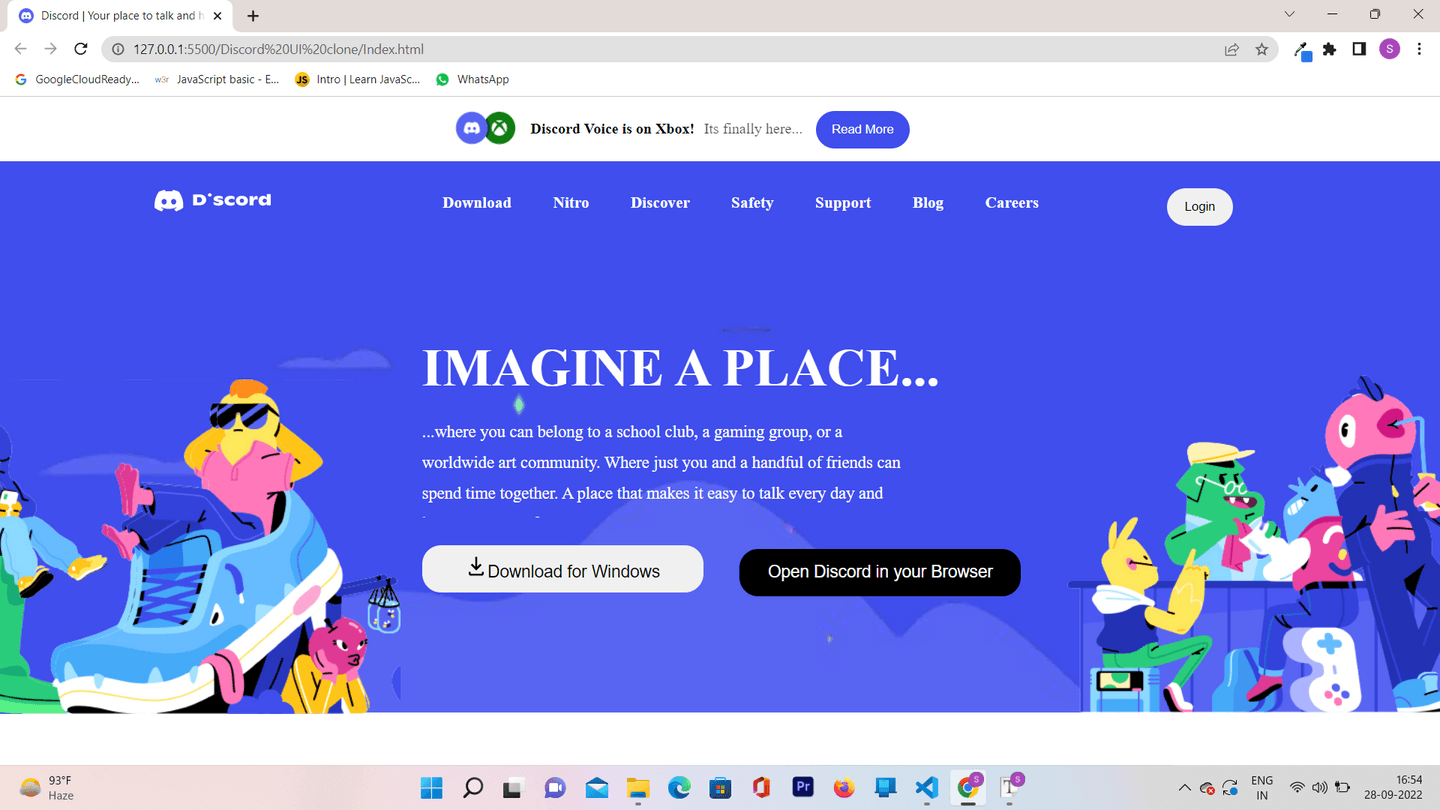Open the Nitro nav link
This screenshot has height=810, width=1440.
click(571, 202)
